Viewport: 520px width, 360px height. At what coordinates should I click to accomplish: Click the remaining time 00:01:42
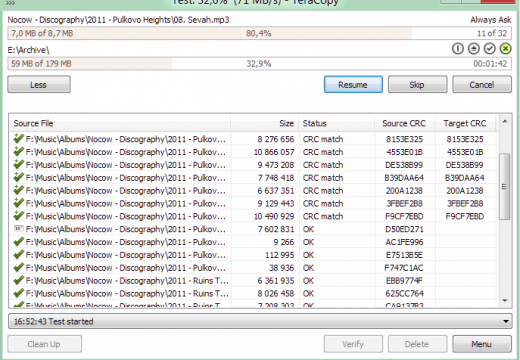point(490,64)
